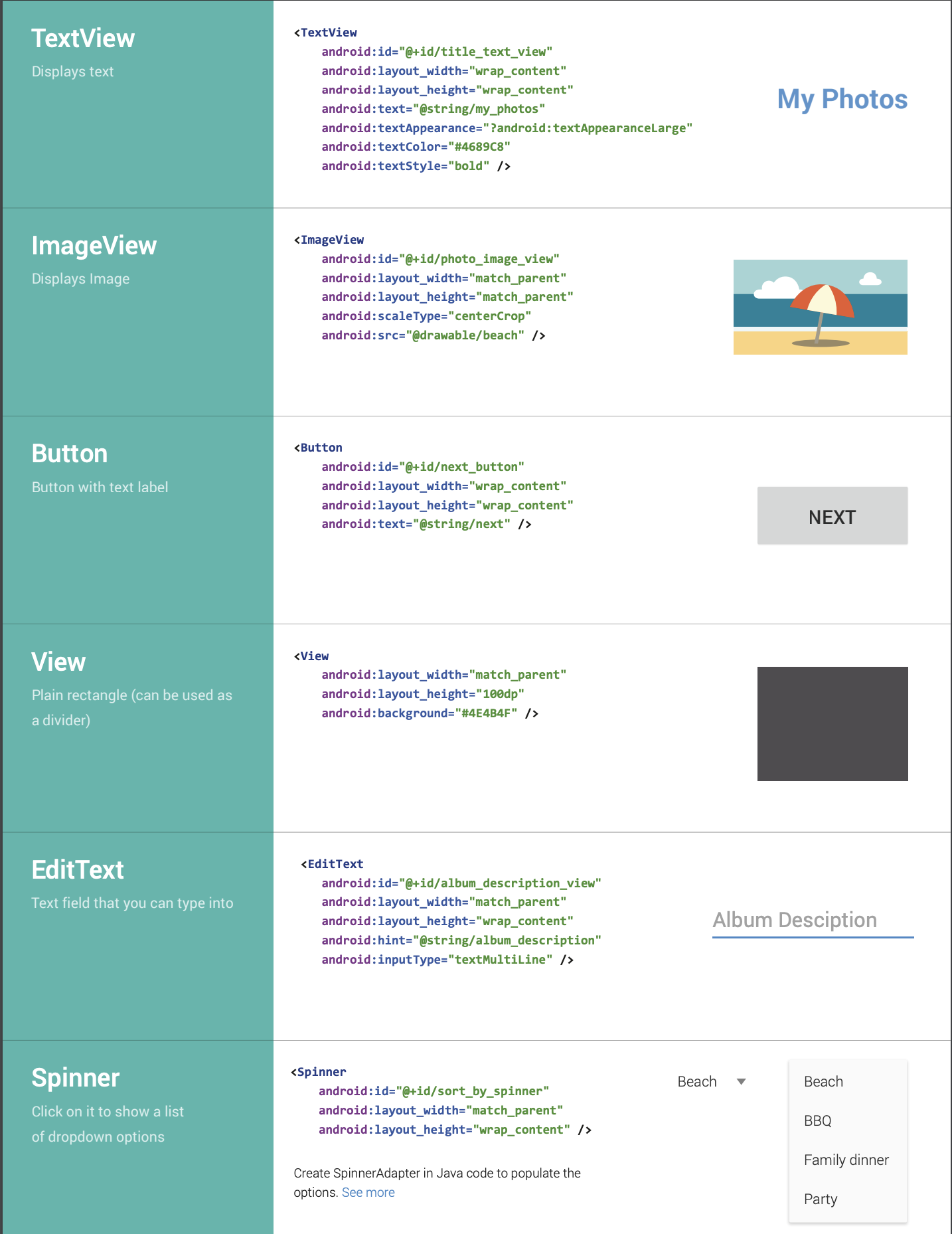Pick the Party option in the list

tap(820, 1199)
